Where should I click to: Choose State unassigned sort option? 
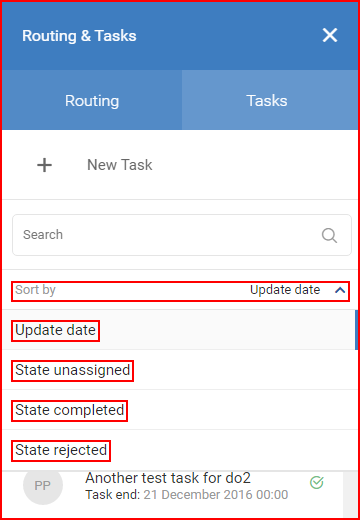pos(73,370)
